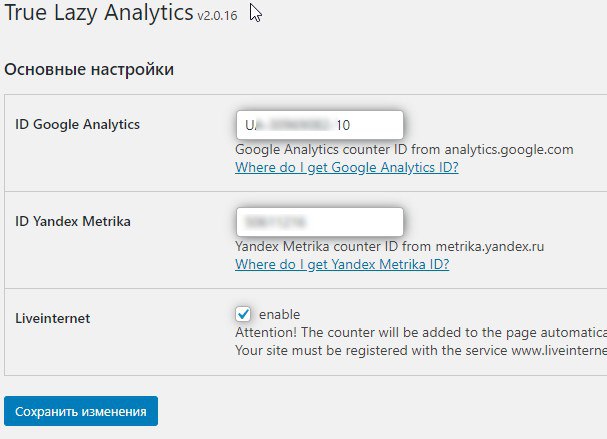Click the 'ID Google Analytics' row label

click(77, 124)
